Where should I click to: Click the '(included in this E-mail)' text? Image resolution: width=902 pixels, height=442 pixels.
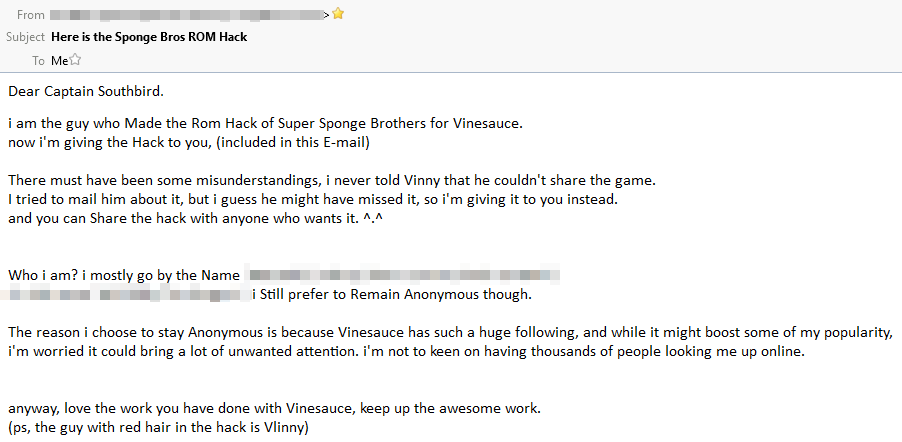(293, 142)
